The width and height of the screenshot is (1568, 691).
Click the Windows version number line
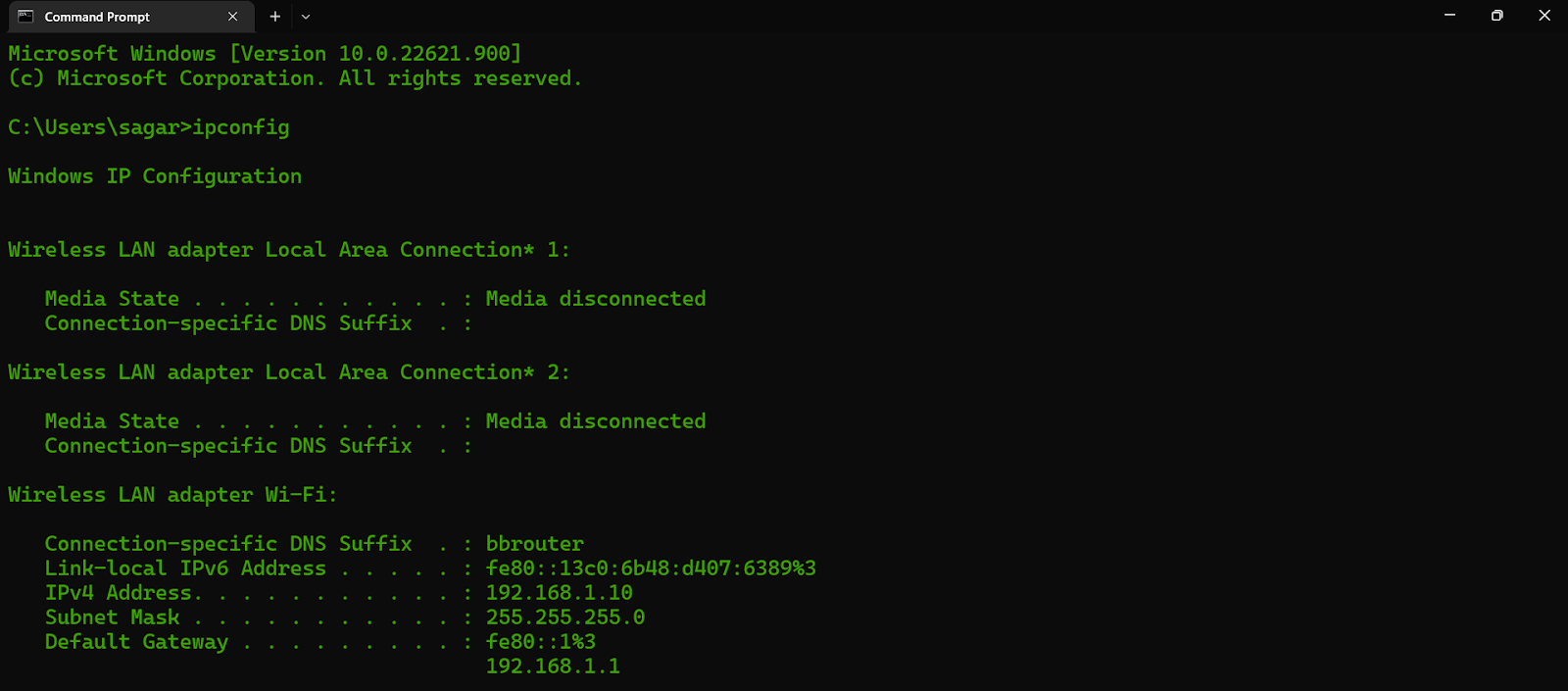coord(265,54)
